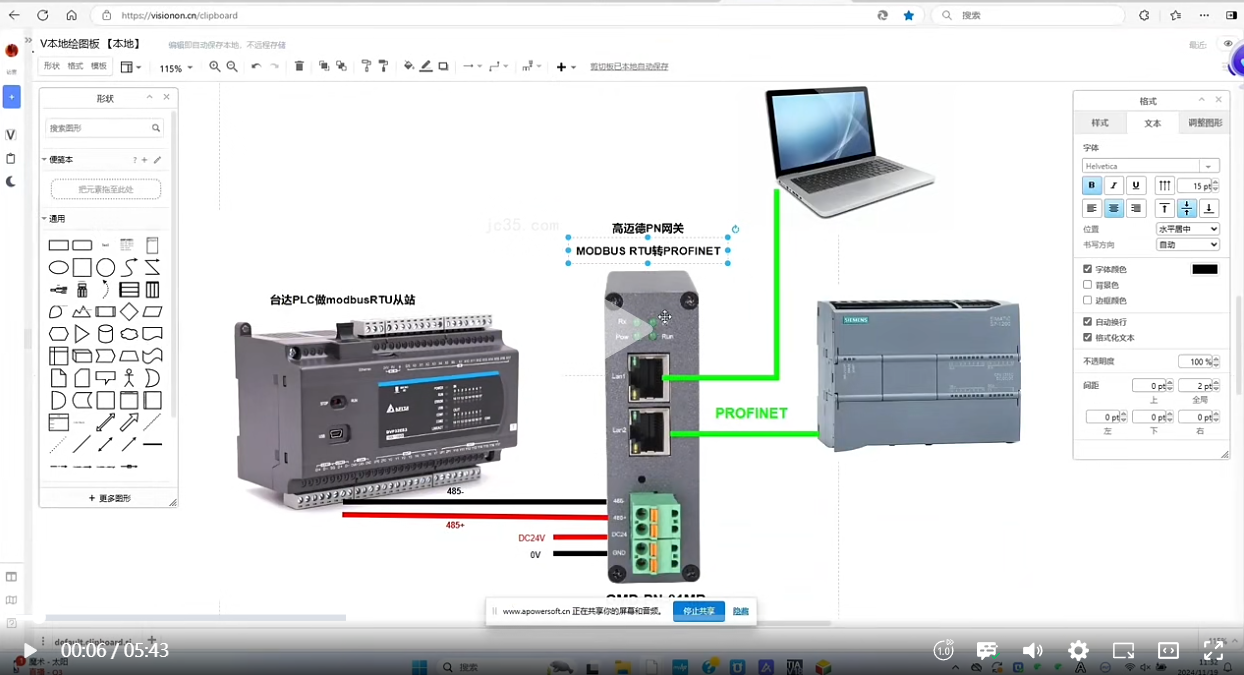Align text to the left
Screen dimensions: 1244x675
pyautogui.click(x=1092, y=209)
